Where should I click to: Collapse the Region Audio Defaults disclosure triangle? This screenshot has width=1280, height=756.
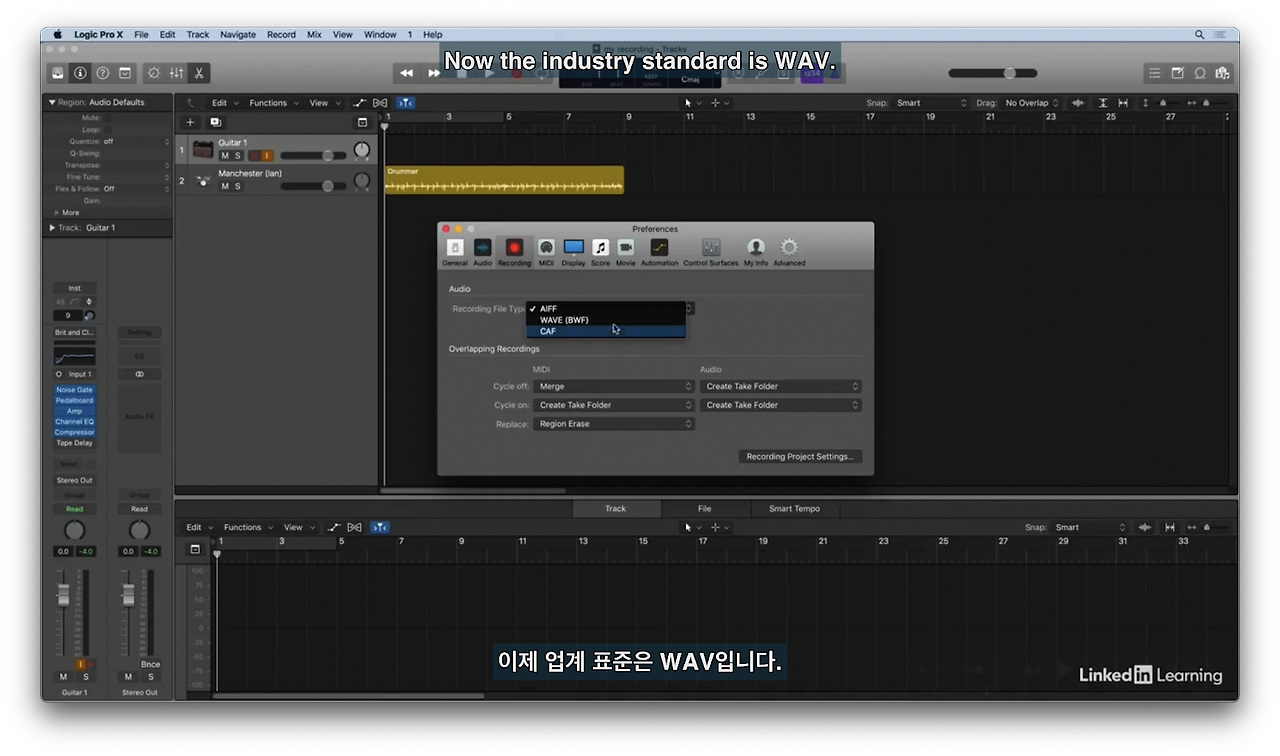(x=52, y=102)
